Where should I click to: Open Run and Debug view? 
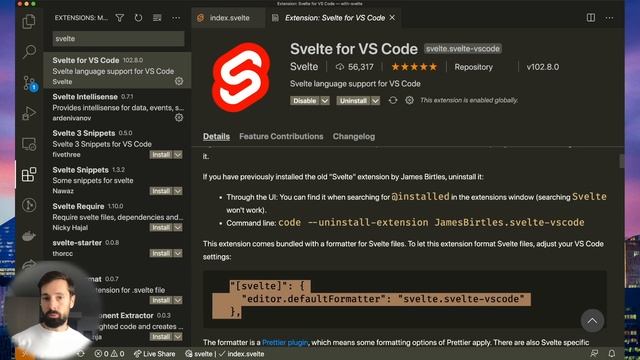tap(29, 113)
